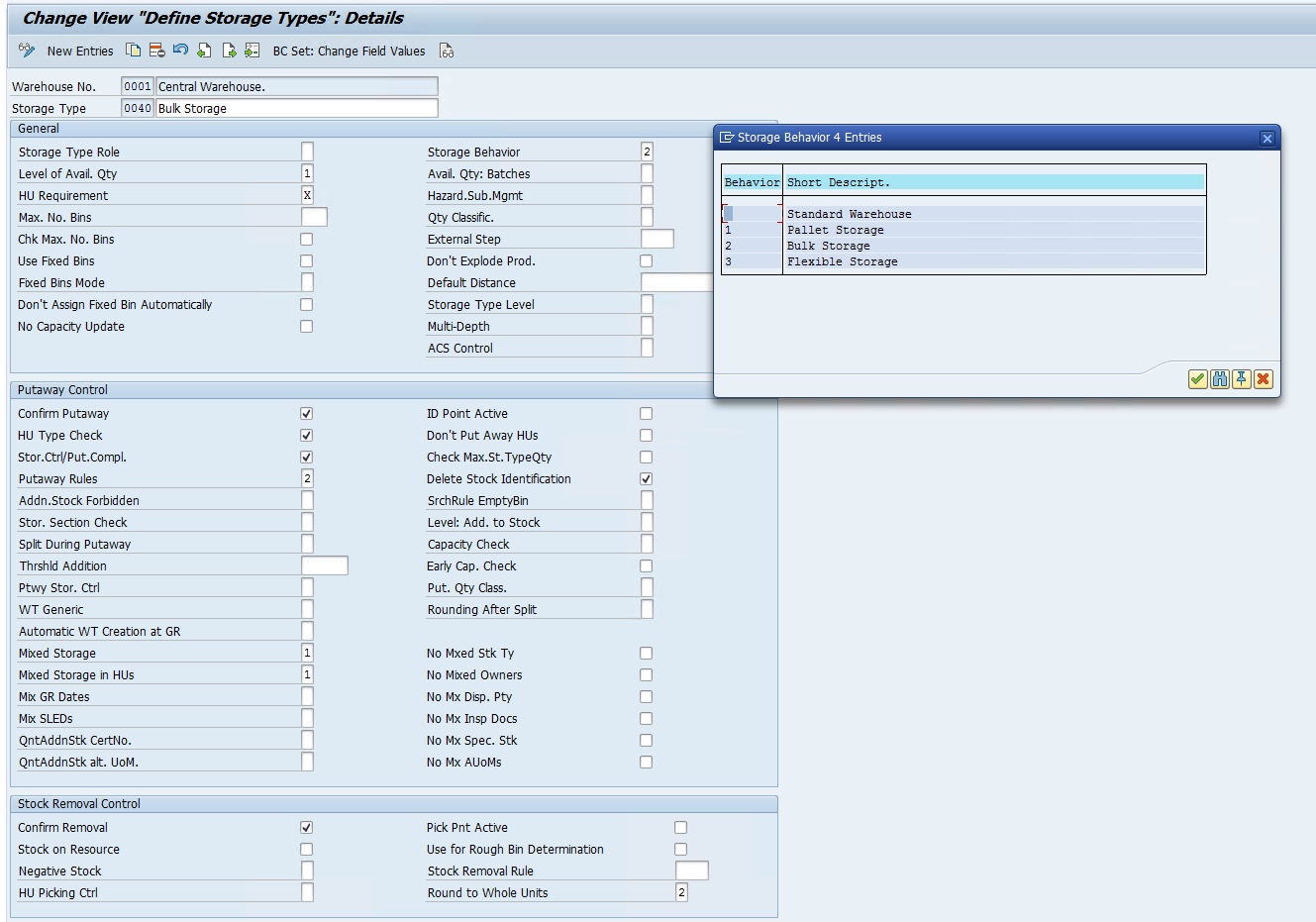1316x922 pixels.
Task: Click the Deselect All toolbar icon
Action: (x=228, y=50)
